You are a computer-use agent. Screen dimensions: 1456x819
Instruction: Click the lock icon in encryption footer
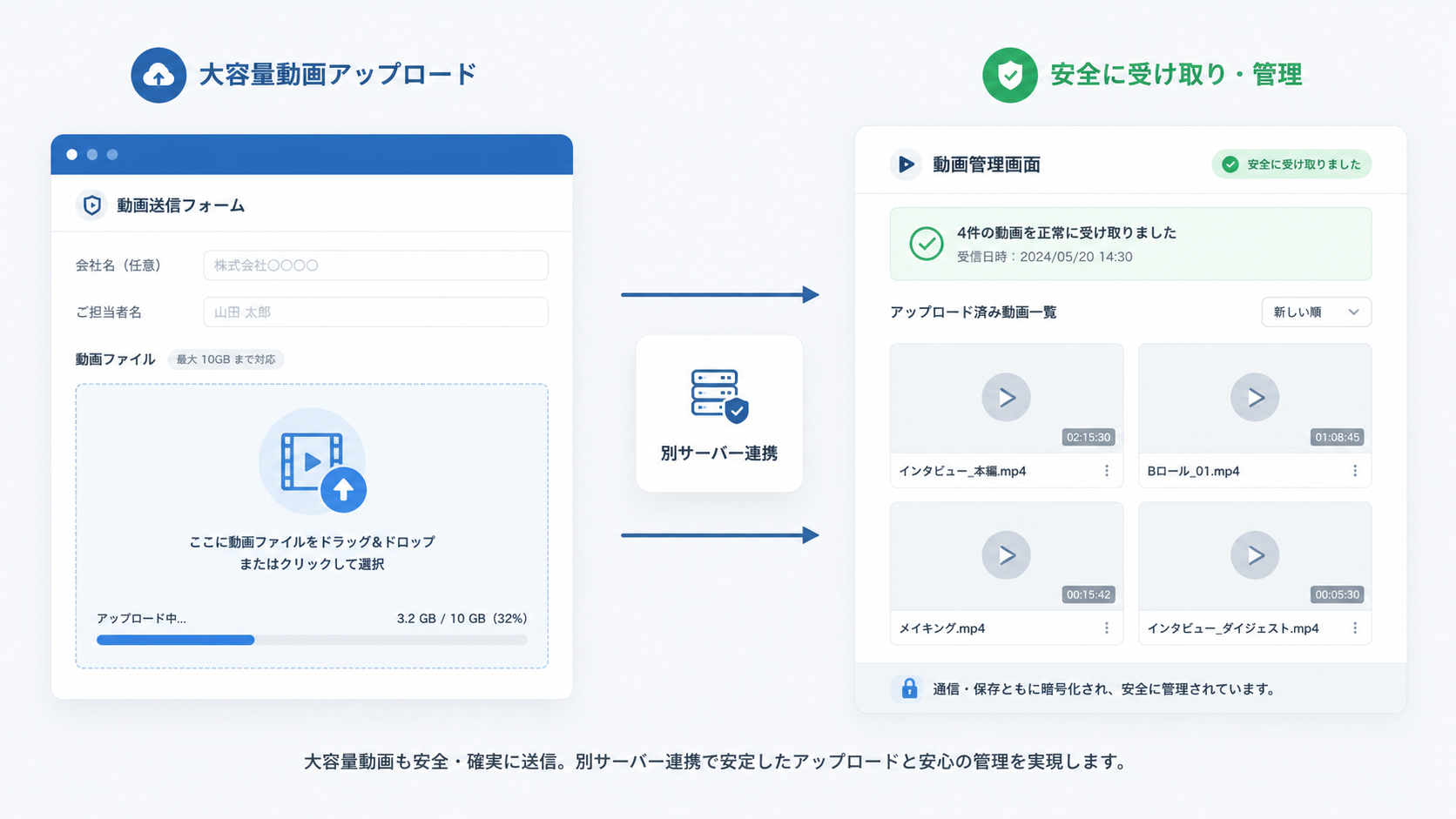[x=909, y=688]
